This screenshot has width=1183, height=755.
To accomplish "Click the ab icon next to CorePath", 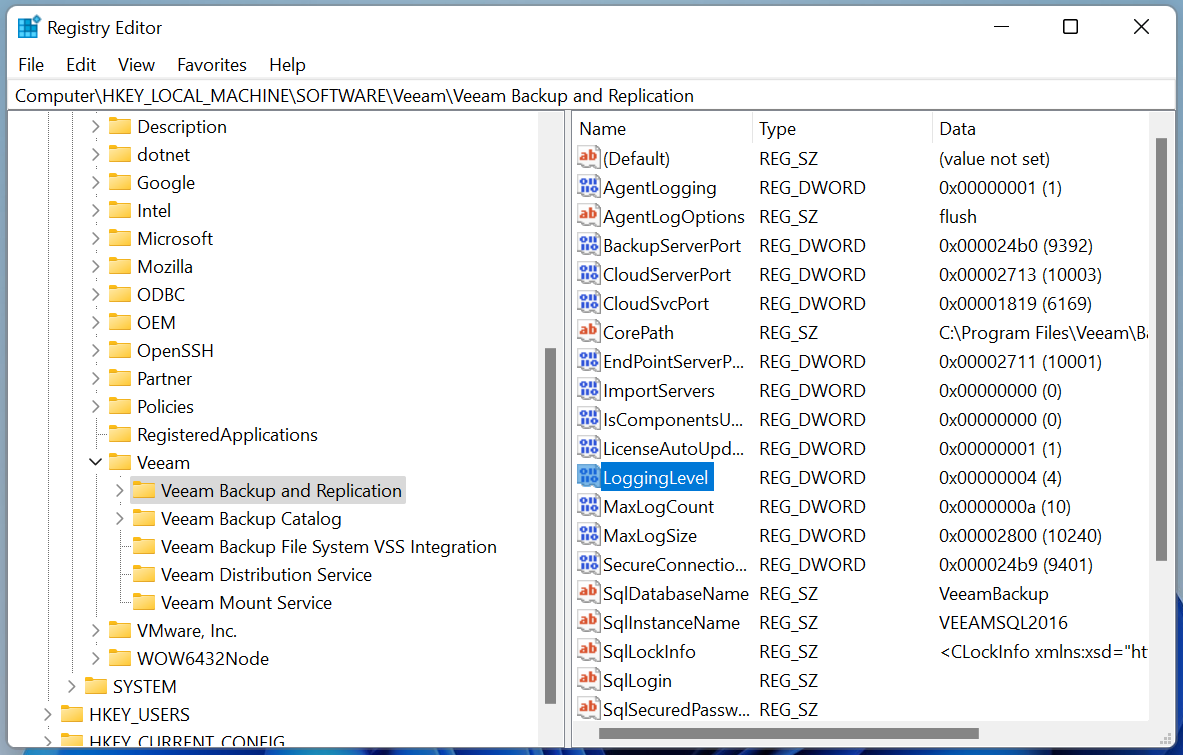I will click(x=588, y=331).
